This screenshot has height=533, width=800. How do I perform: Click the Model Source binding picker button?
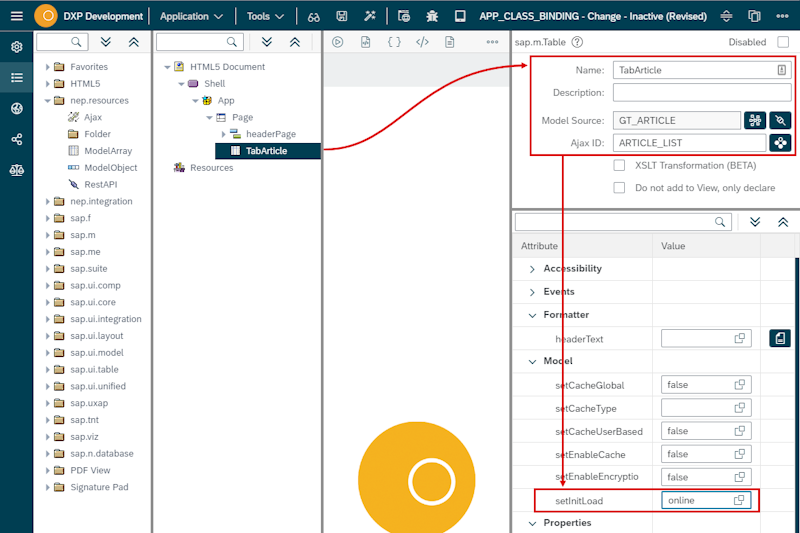pos(755,120)
